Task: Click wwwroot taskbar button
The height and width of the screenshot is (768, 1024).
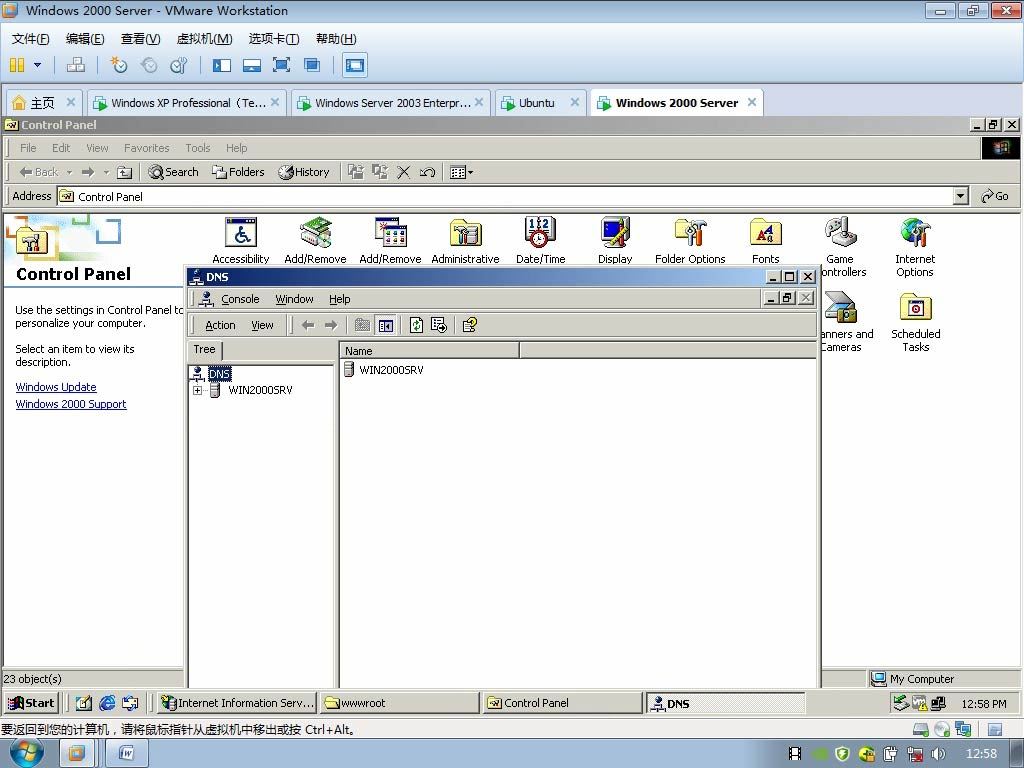Action: [400, 703]
